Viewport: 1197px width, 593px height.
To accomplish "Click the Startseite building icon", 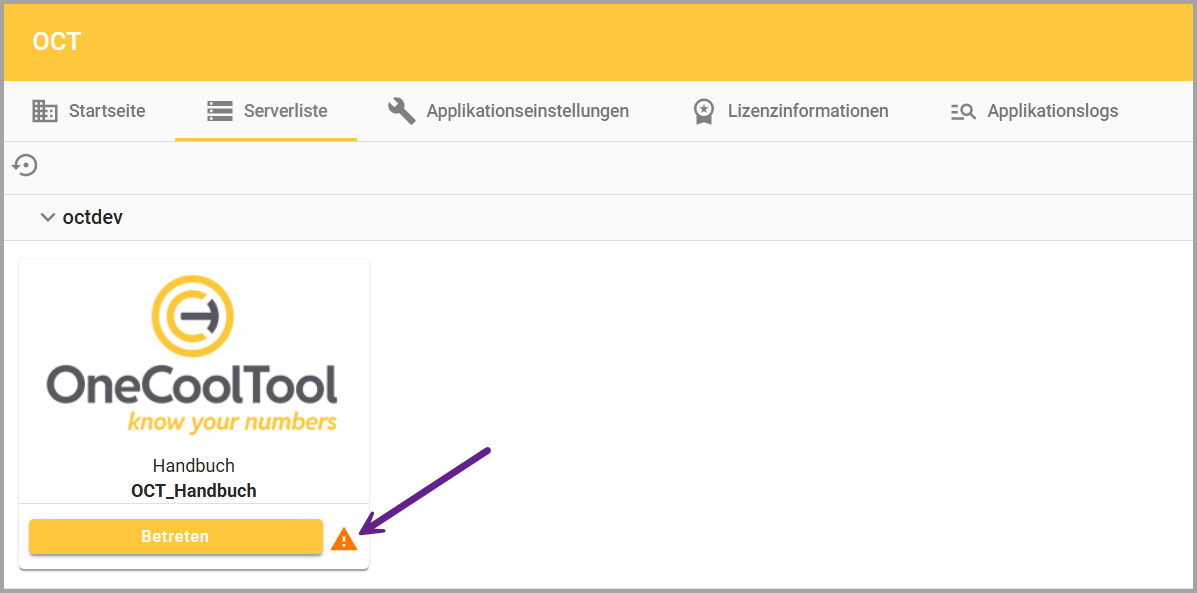I will pos(44,111).
